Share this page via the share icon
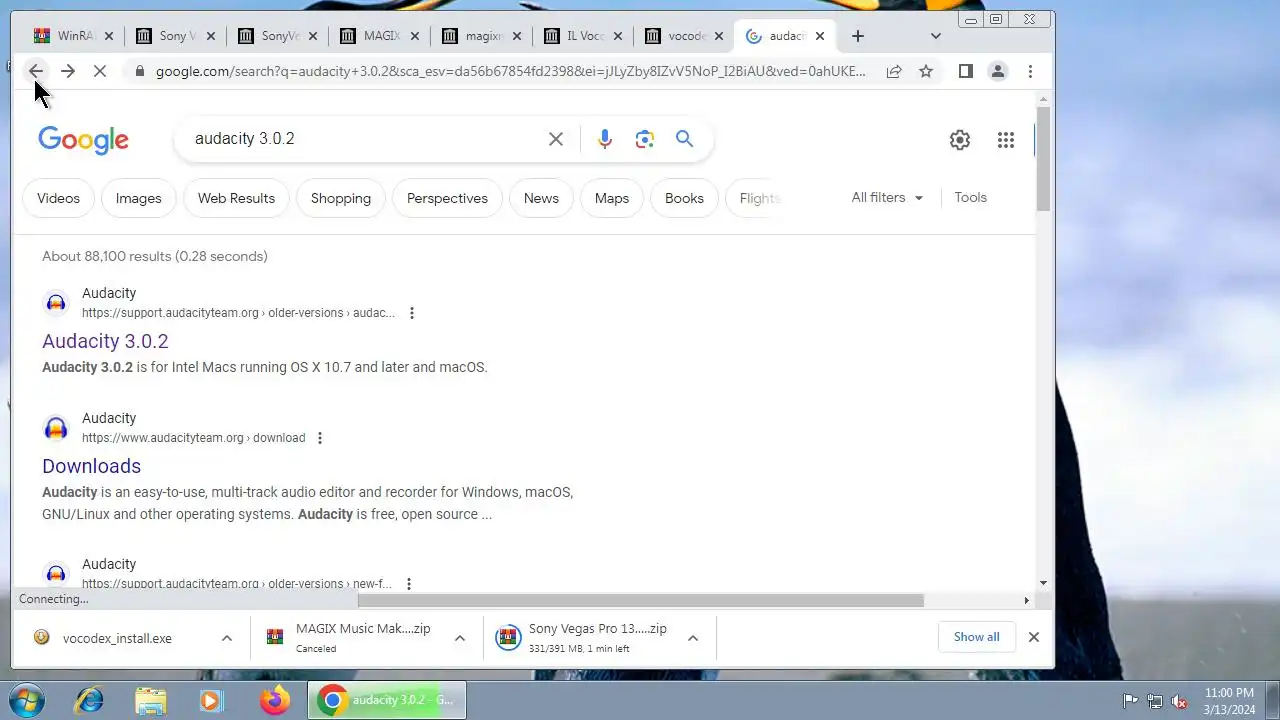Viewport: 1280px width, 720px height. click(x=894, y=71)
